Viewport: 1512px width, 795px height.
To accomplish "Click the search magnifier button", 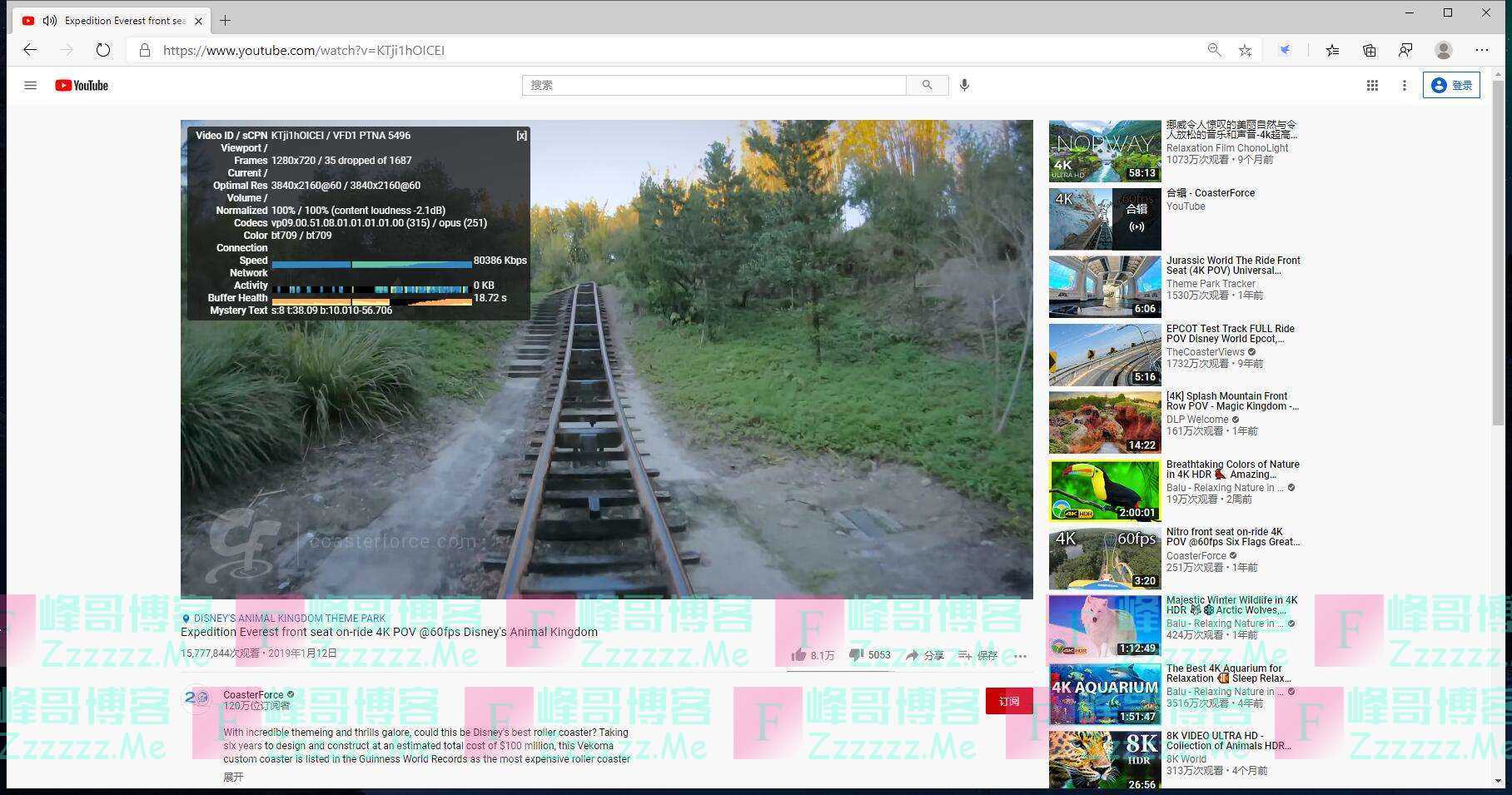I will [x=927, y=85].
